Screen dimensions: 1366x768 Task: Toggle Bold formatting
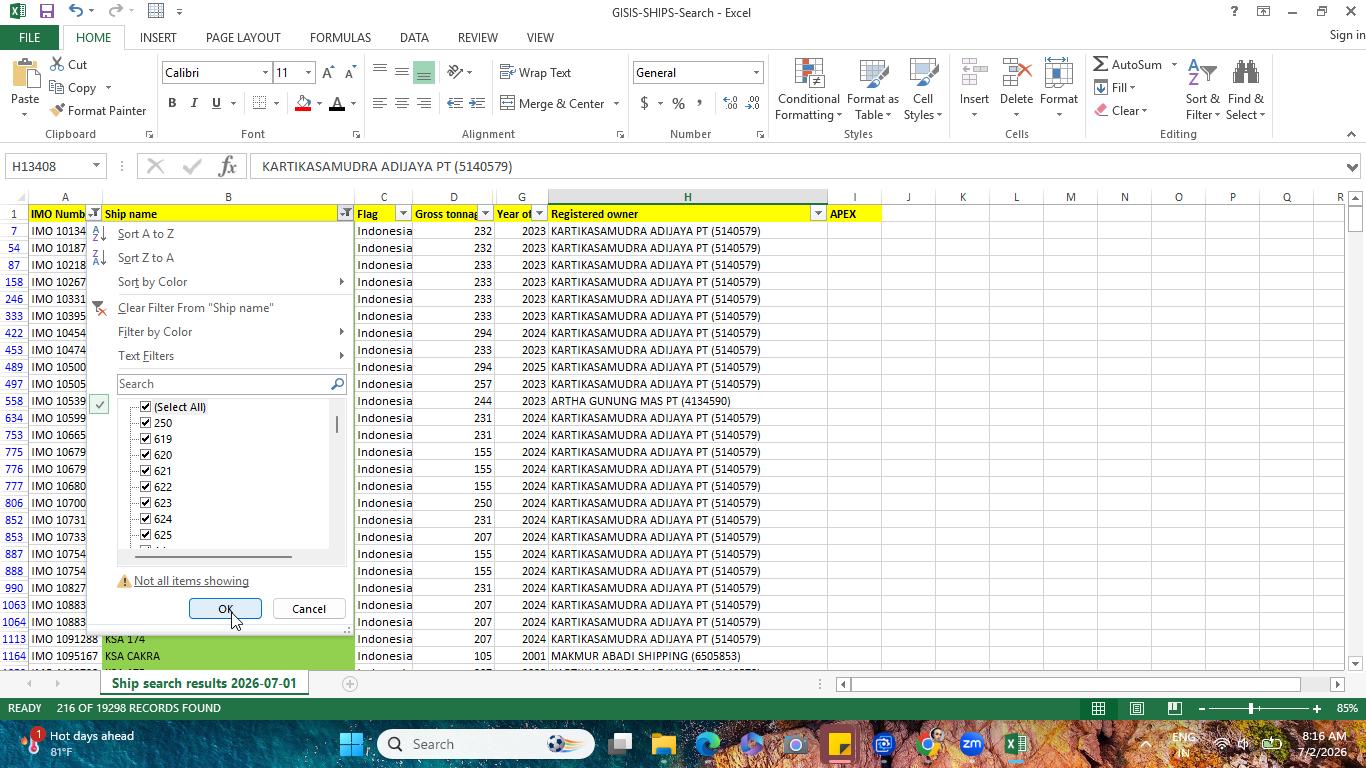172,103
